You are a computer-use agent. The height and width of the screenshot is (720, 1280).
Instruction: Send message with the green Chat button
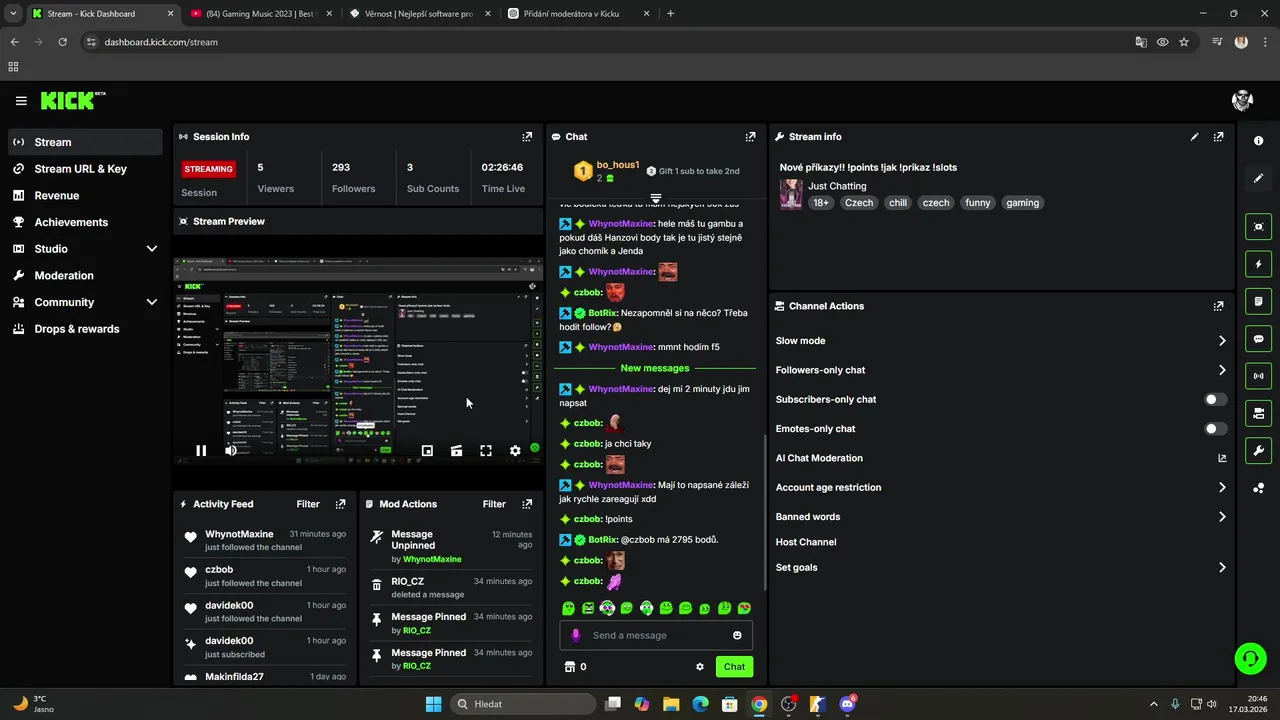(x=734, y=667)
